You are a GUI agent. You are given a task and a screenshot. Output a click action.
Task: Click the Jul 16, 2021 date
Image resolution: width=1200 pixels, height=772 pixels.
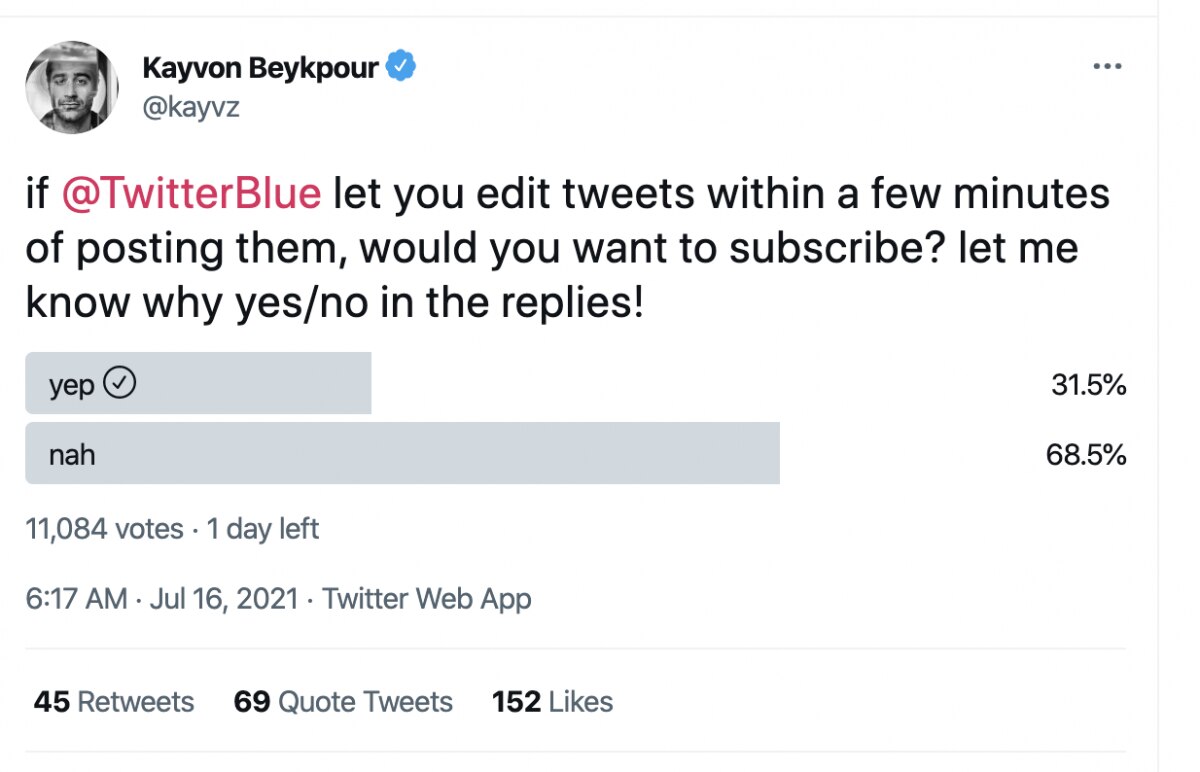224,599
